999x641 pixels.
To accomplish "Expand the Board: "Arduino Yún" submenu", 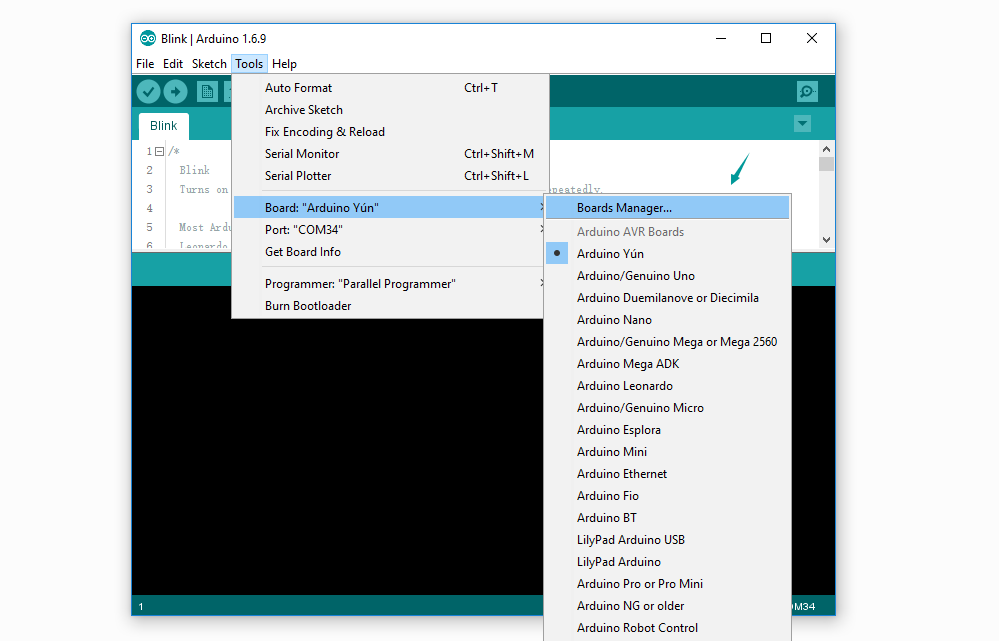I will [391, 208].
